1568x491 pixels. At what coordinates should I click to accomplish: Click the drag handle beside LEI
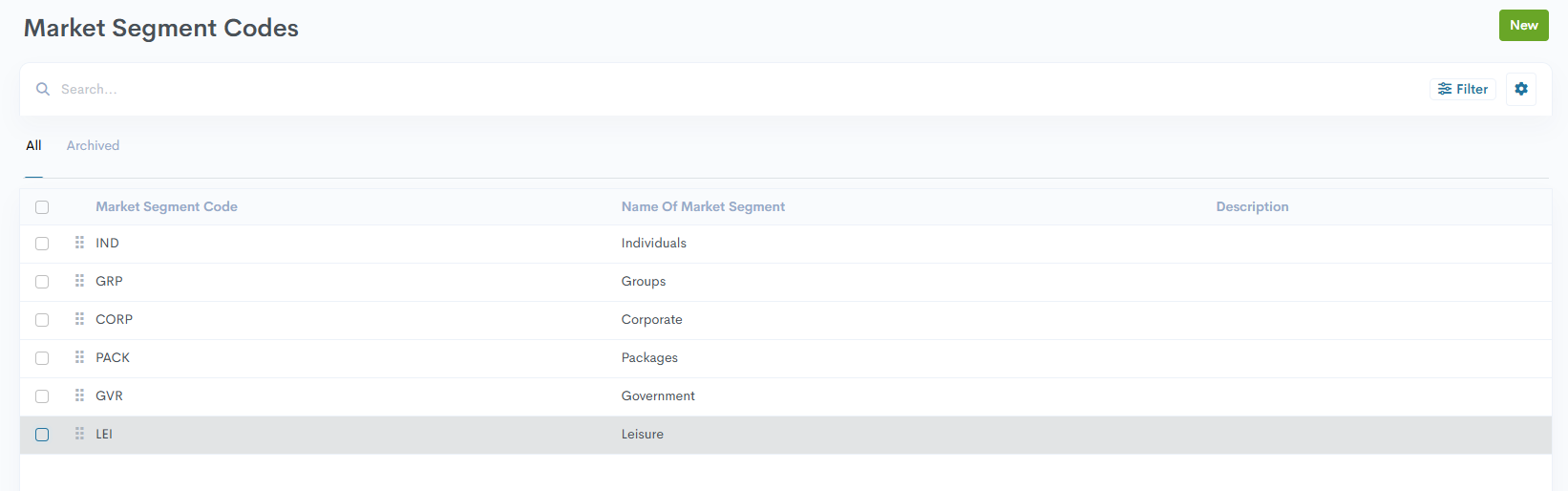tap(79, 434)
